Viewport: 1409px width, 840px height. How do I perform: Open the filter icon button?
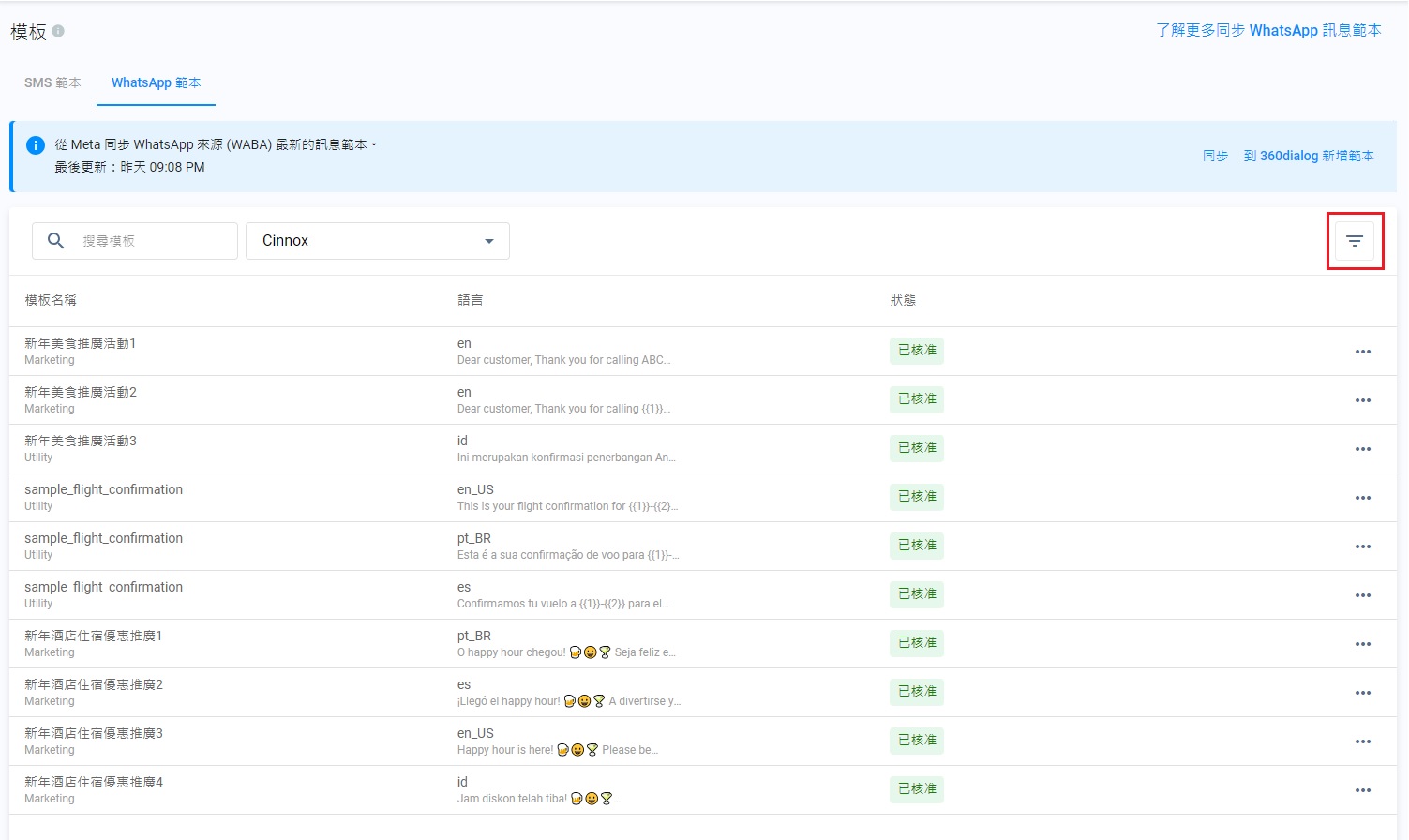[x=1355, y=241]
